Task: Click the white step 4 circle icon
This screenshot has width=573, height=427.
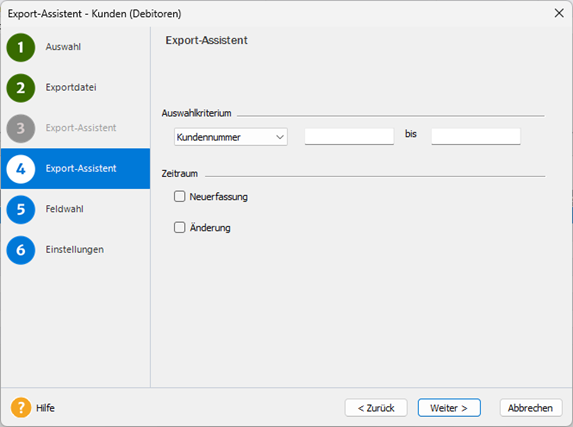Action: click(x=21, y=169)
